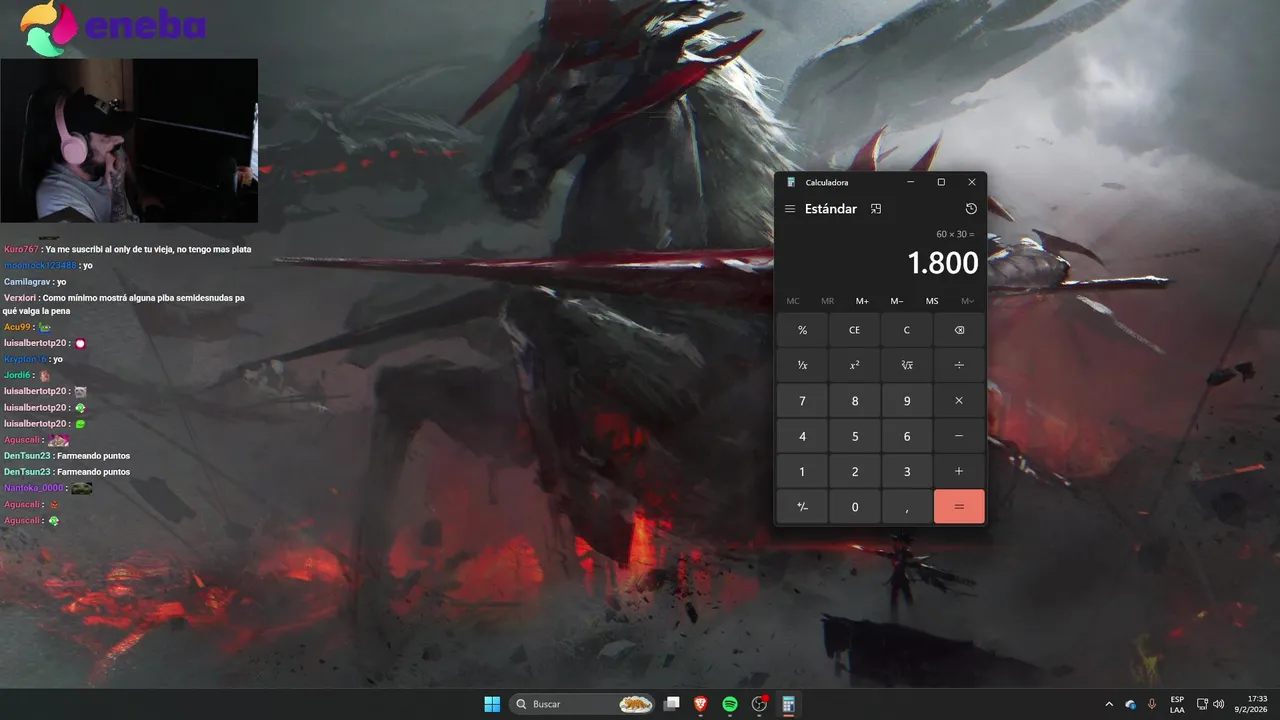This screenshot has height=720, width=1280.
Task: Click digit 1 on the calculator
Action: tap(802, 471)
